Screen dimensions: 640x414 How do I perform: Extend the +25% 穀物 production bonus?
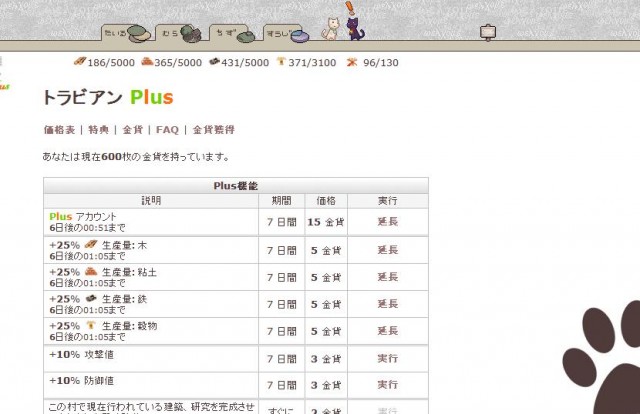click(x=387, y=331)
